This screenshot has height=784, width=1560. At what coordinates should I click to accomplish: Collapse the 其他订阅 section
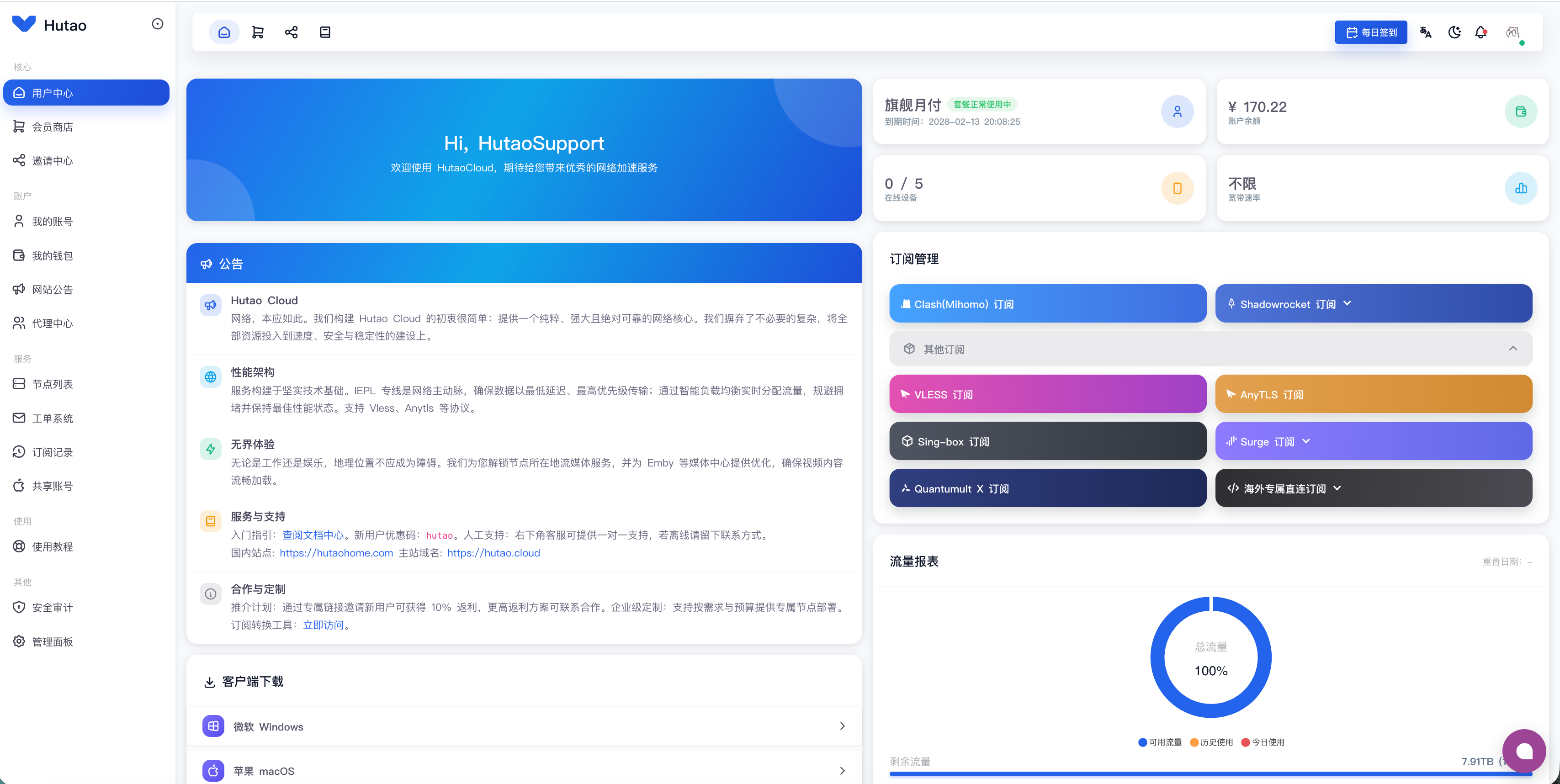pyautogui.click(x=1210, y=349)
